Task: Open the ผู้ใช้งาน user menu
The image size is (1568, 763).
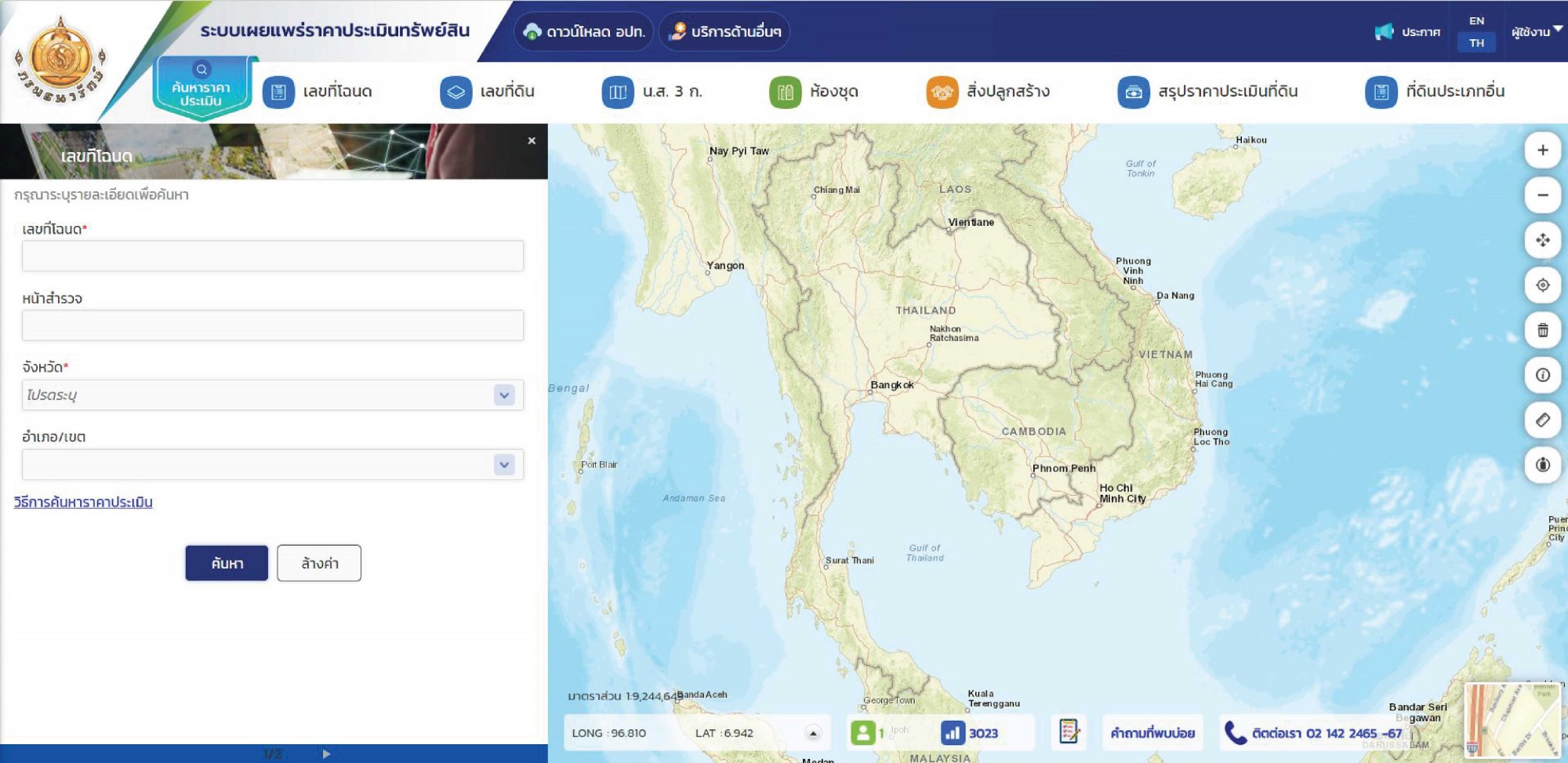Action: [x=1536, y=31]
